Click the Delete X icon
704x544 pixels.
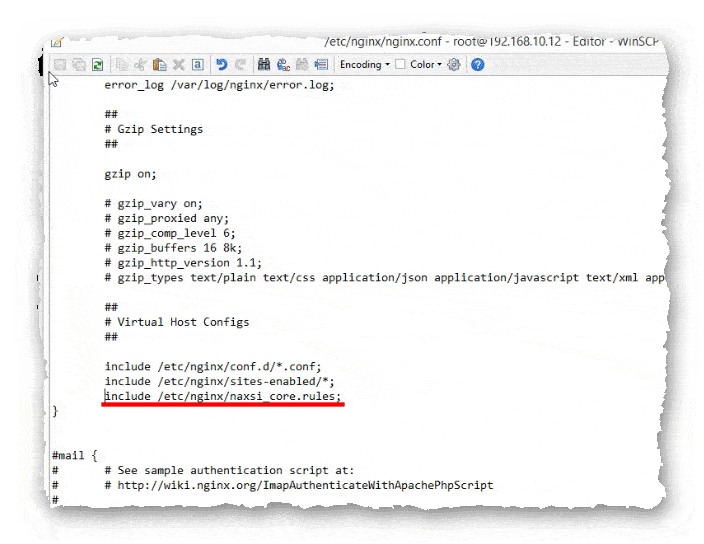(x=179, y=65)
